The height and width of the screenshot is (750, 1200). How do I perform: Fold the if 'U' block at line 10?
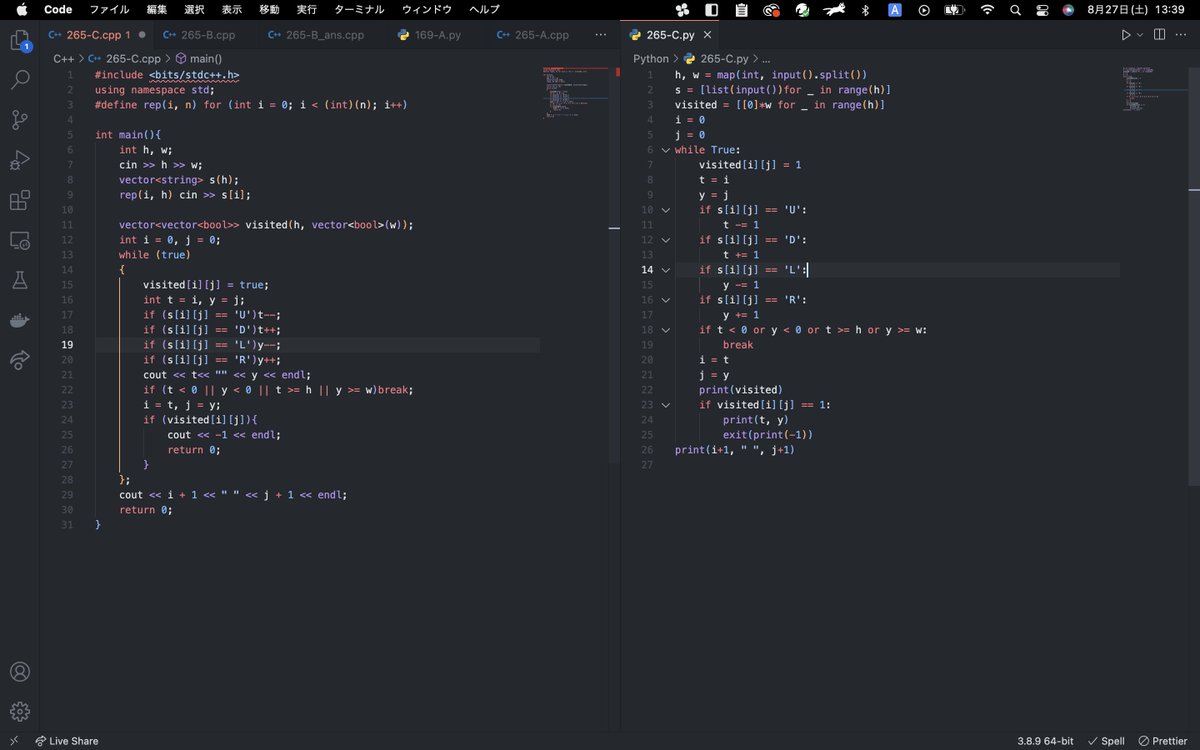tap(665, 210)
